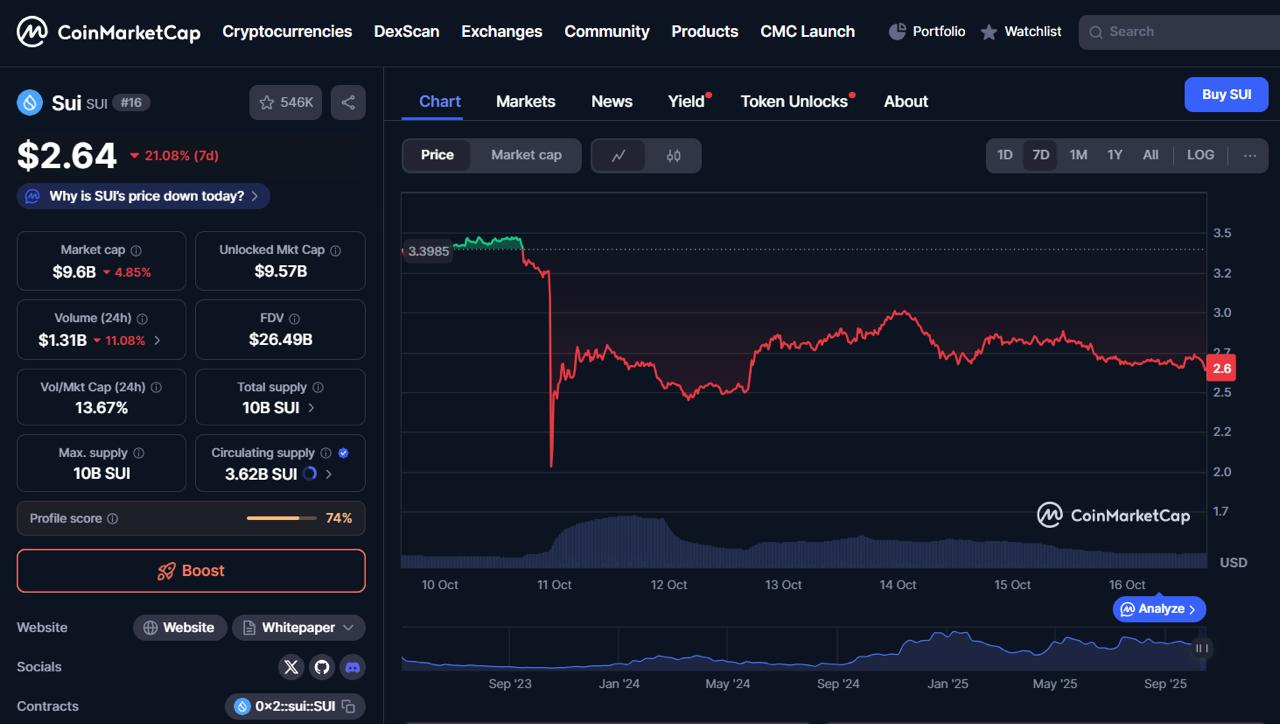Copy the SUI contract address
Screen dimensions: 1280x724
349,706
